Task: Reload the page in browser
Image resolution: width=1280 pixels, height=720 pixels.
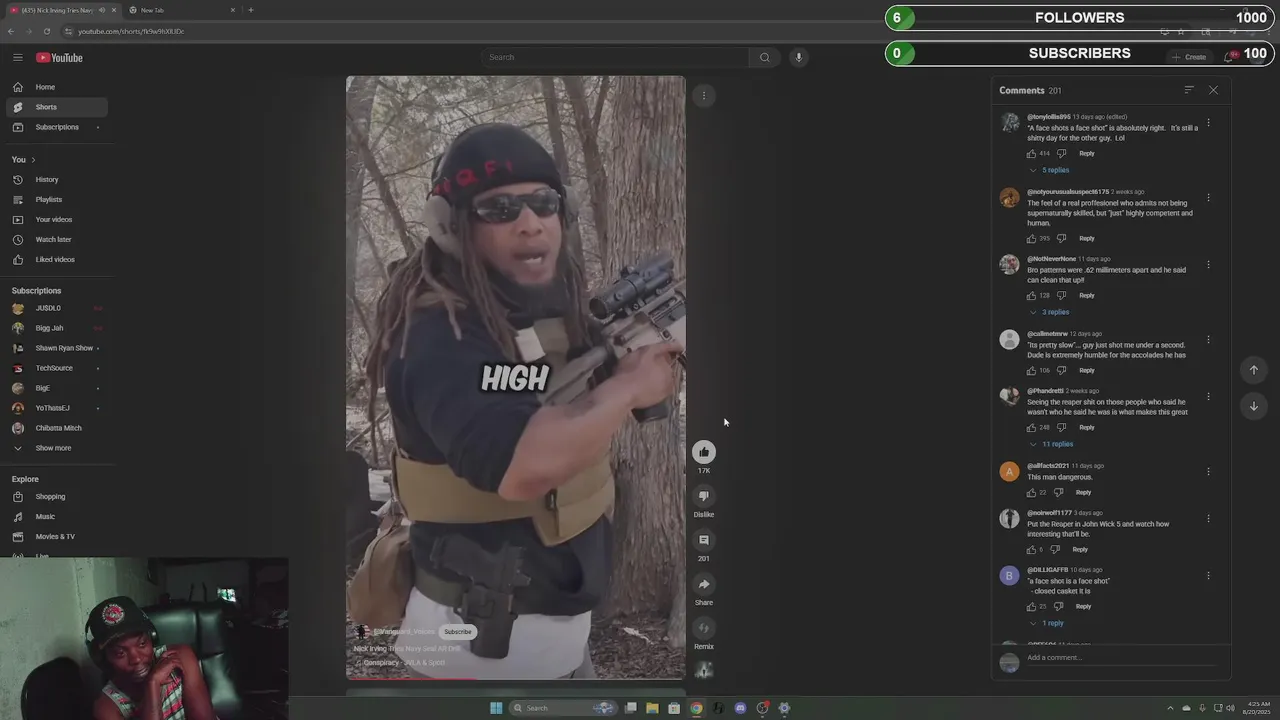Action: [x=46, y=31]
